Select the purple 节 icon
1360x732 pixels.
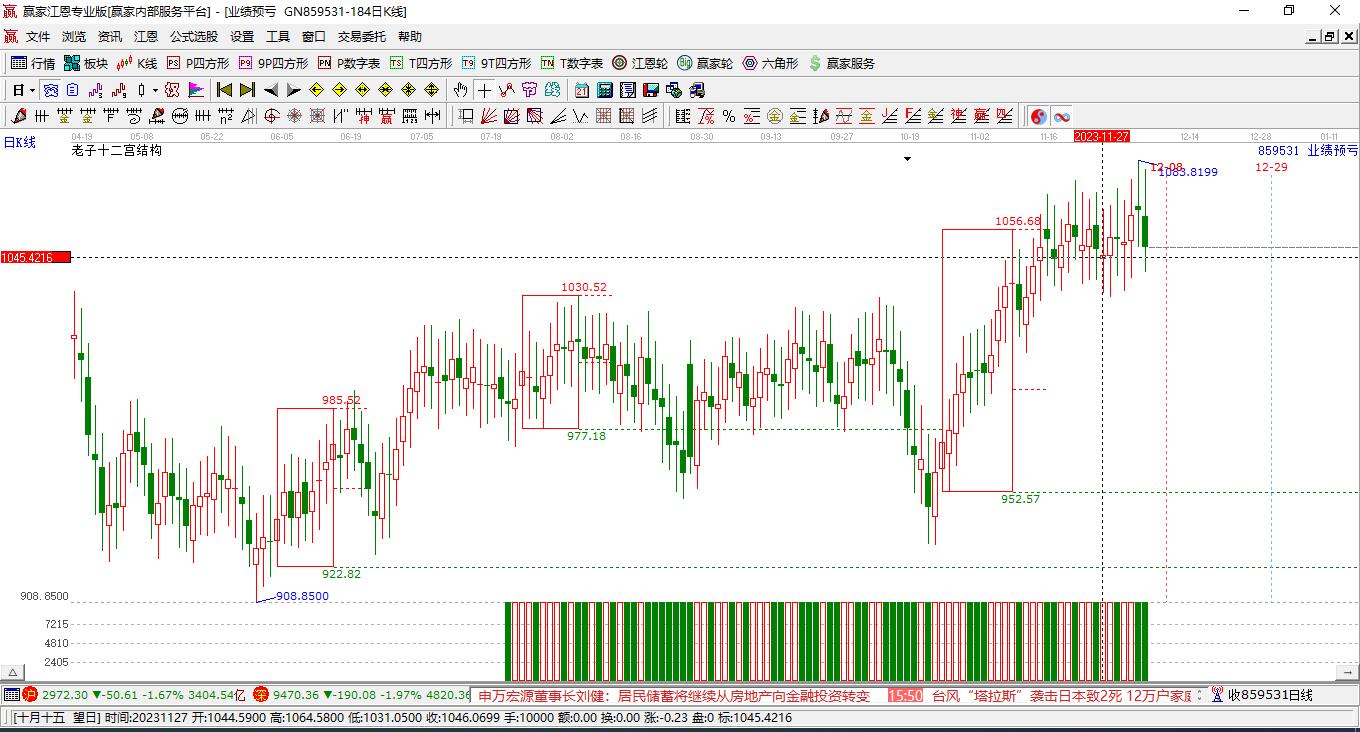529,90
